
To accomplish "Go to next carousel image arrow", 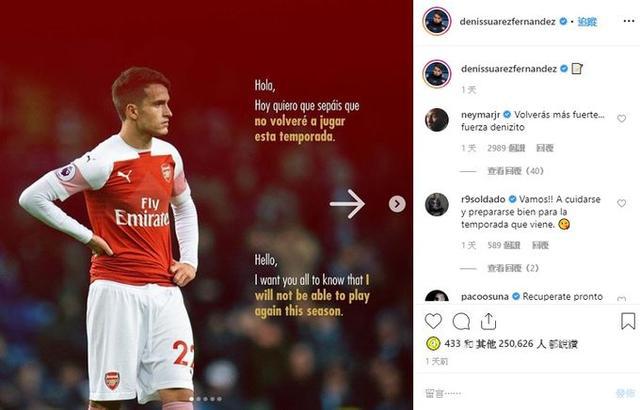I will (397, 204).
